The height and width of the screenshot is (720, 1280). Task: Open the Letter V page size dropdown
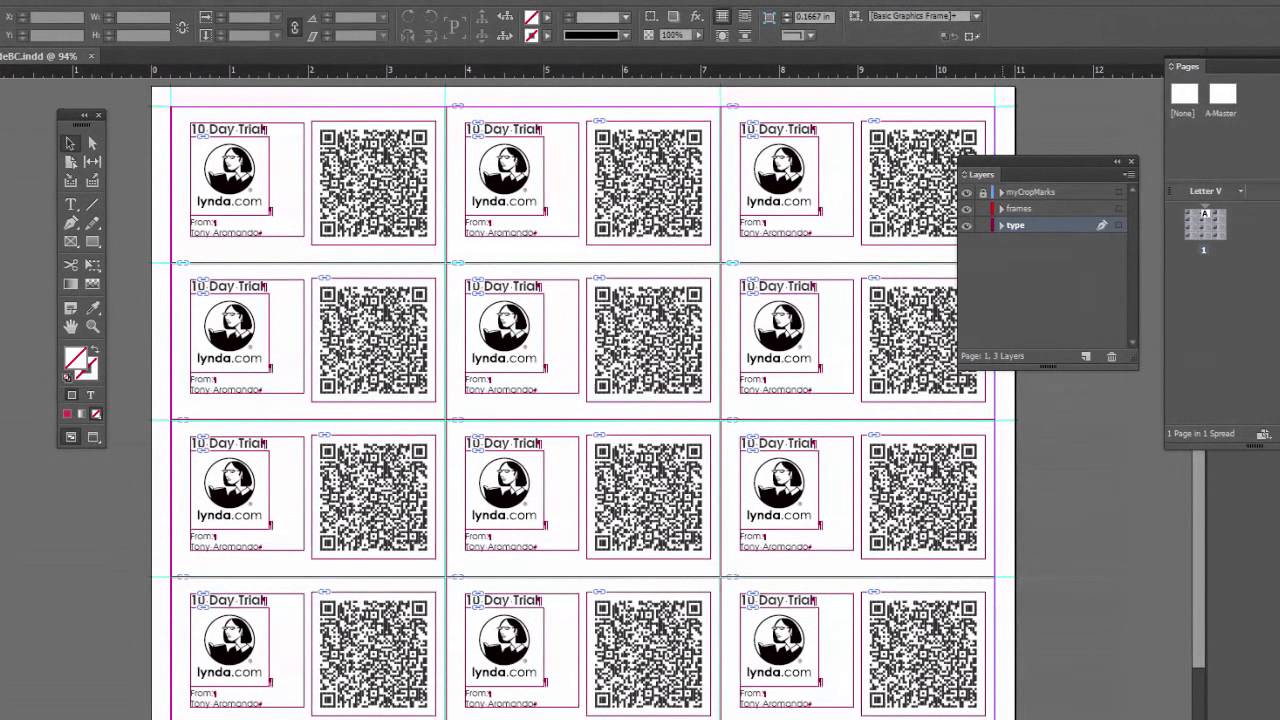click(1241, 191)
